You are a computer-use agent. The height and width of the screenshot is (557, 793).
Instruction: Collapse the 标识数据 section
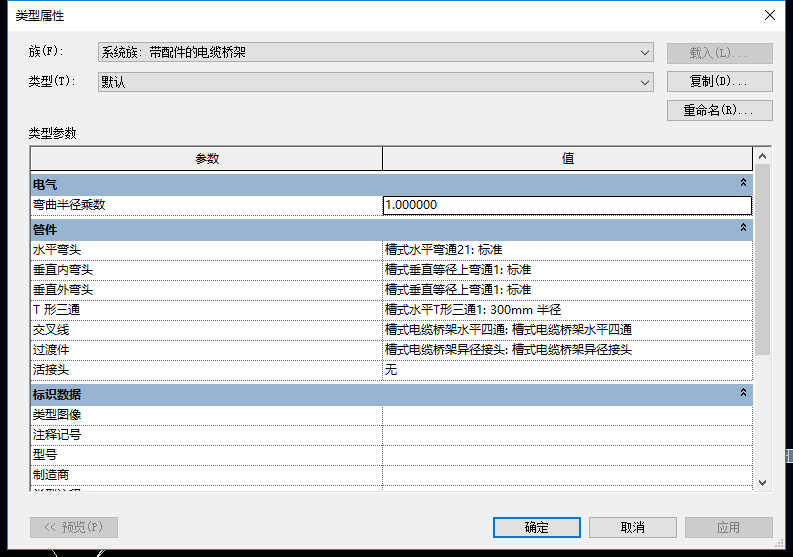(x=743, y=392)
